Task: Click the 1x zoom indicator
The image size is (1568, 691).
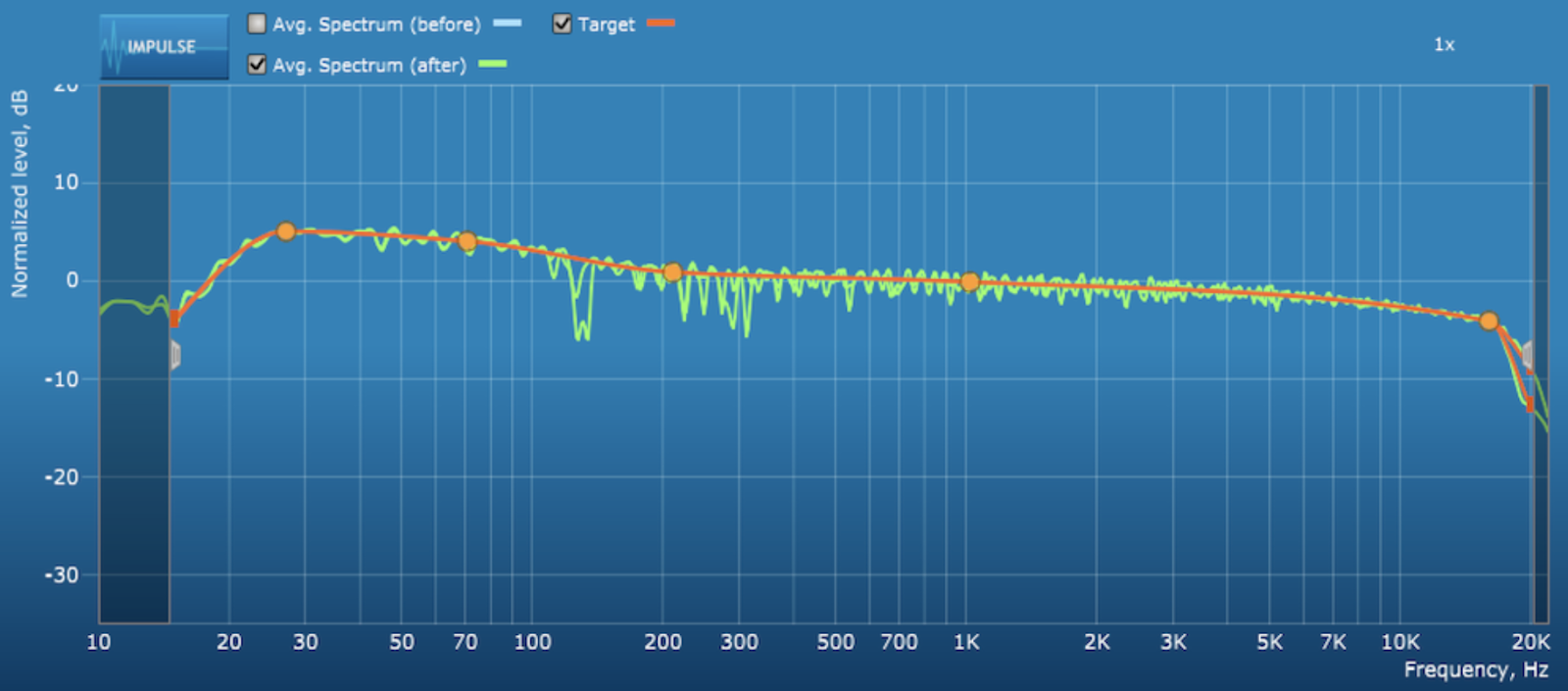Action: tap(1444, 45)
